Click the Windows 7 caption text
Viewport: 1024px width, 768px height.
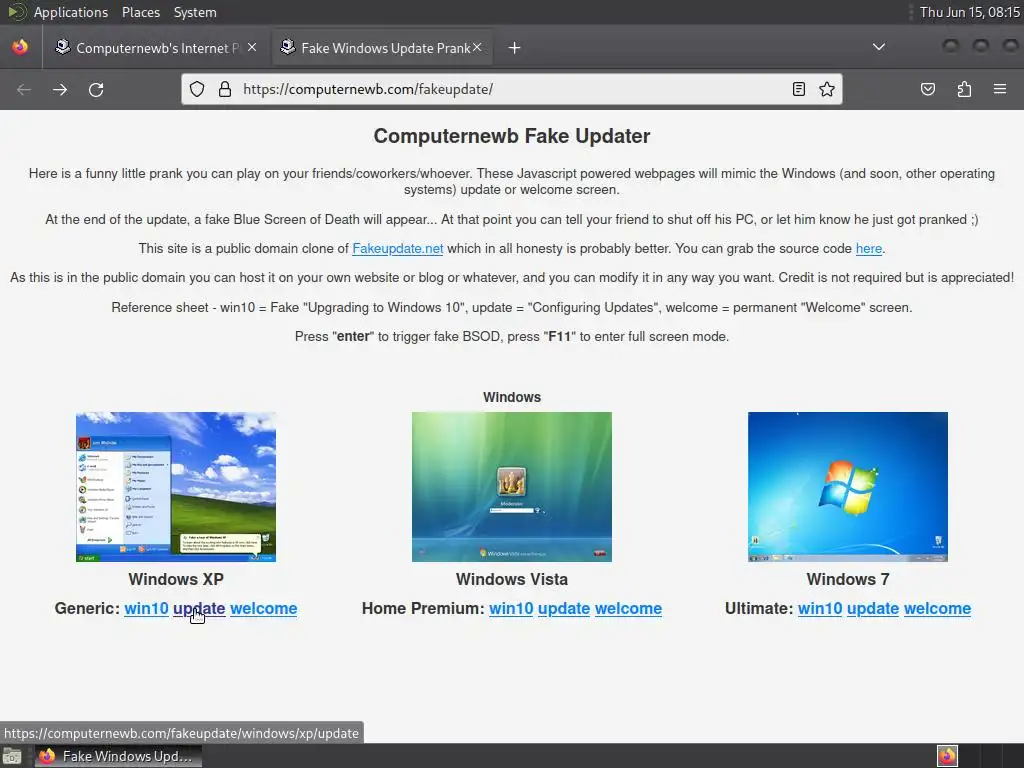tap(848, 579)
